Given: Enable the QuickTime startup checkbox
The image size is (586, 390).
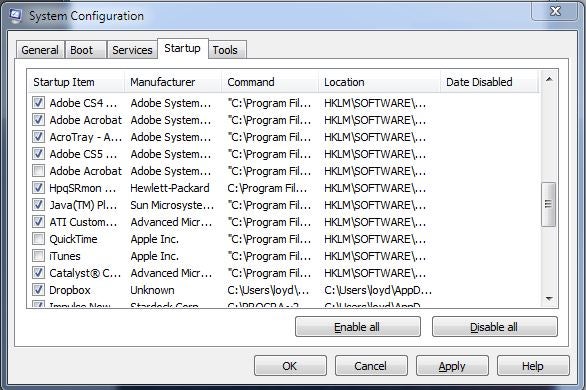Looking at the screenshot, I should pyautogui.click(x=38, y=239).
